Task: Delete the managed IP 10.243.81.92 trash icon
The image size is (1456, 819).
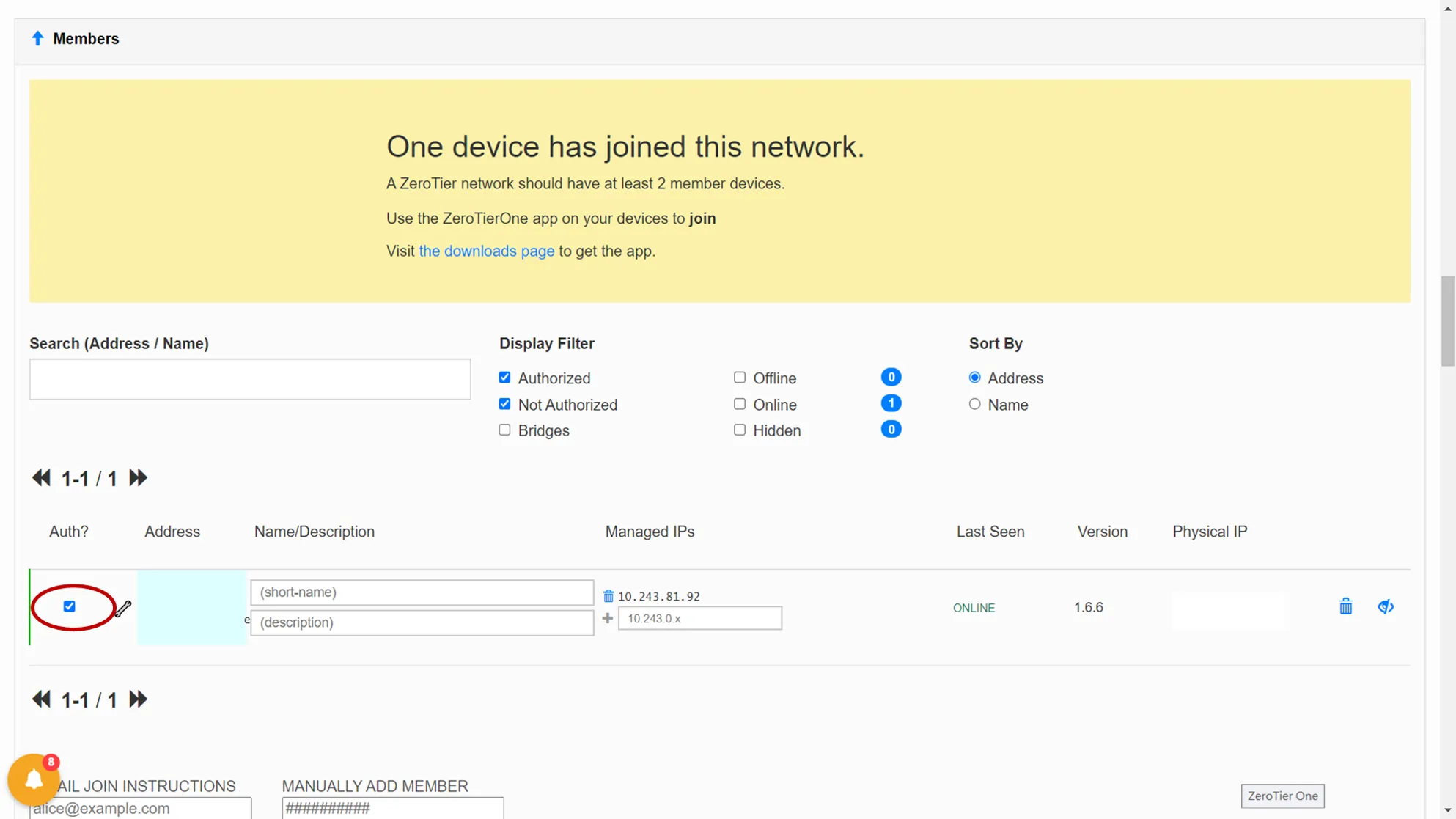Action: coord(608,596)
